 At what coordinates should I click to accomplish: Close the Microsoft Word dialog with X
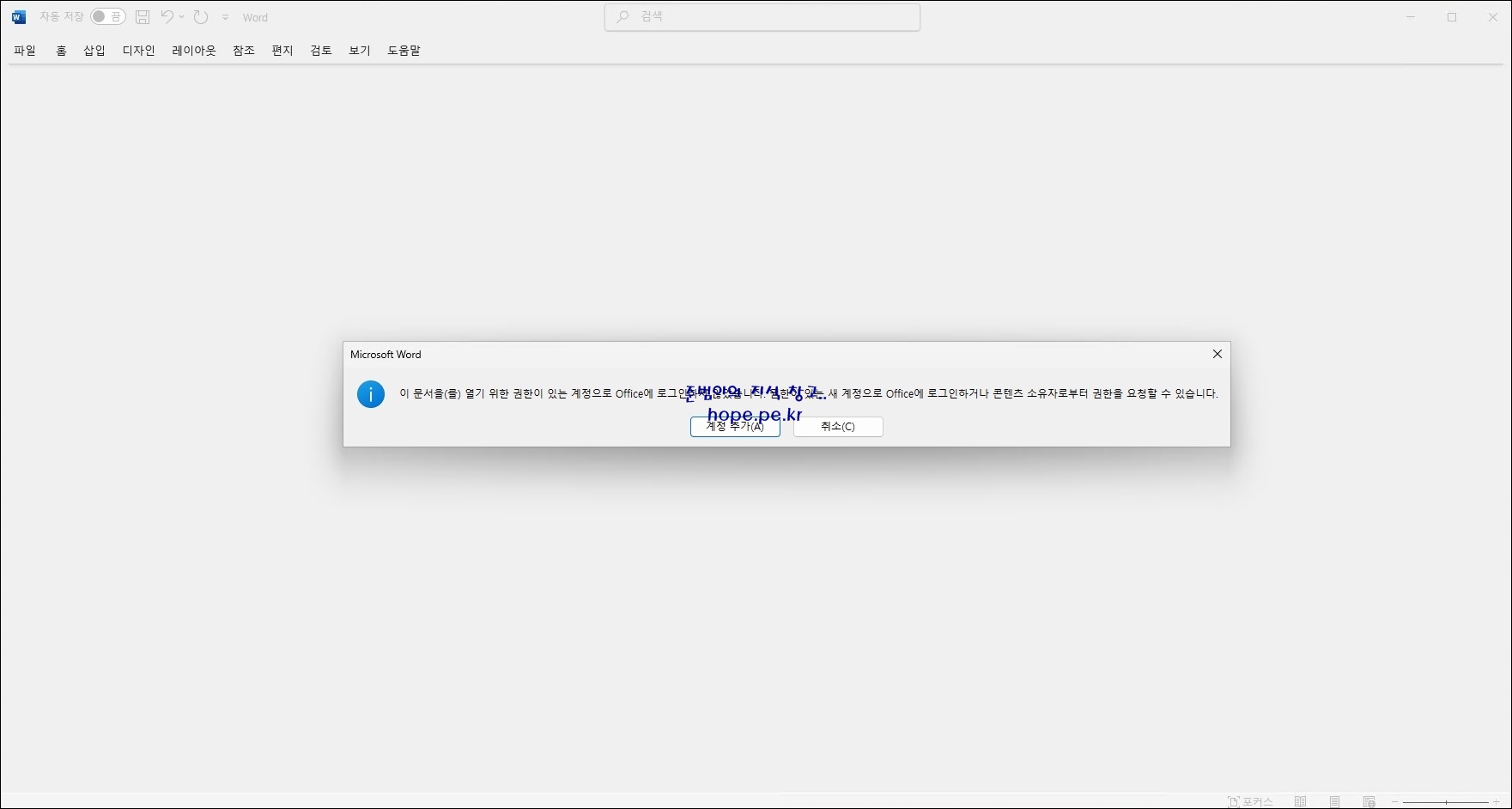[x=1217, y=354]
